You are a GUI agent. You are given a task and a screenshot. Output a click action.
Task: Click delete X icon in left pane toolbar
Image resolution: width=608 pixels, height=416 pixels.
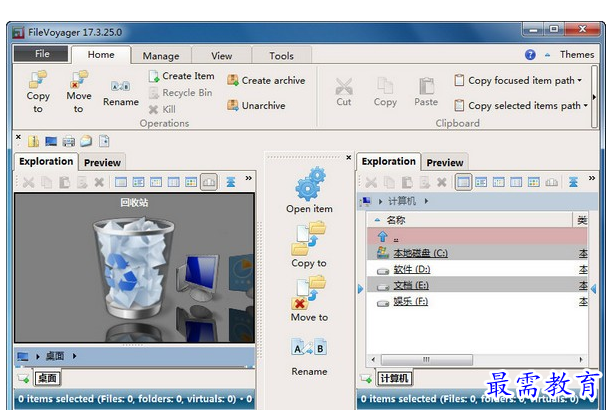click(99, 182)
